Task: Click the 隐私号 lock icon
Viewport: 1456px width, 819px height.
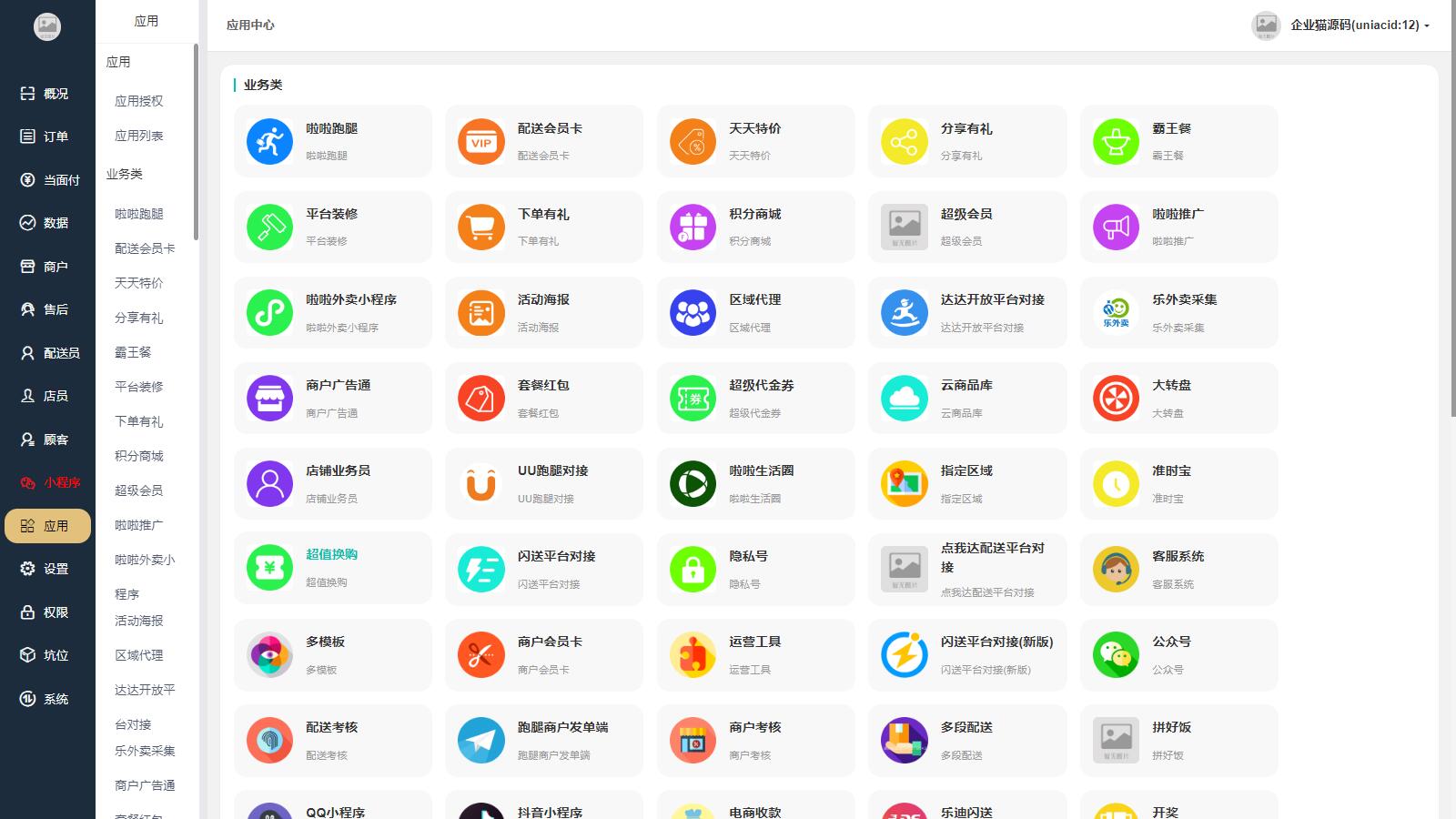Action: [693, 570]
